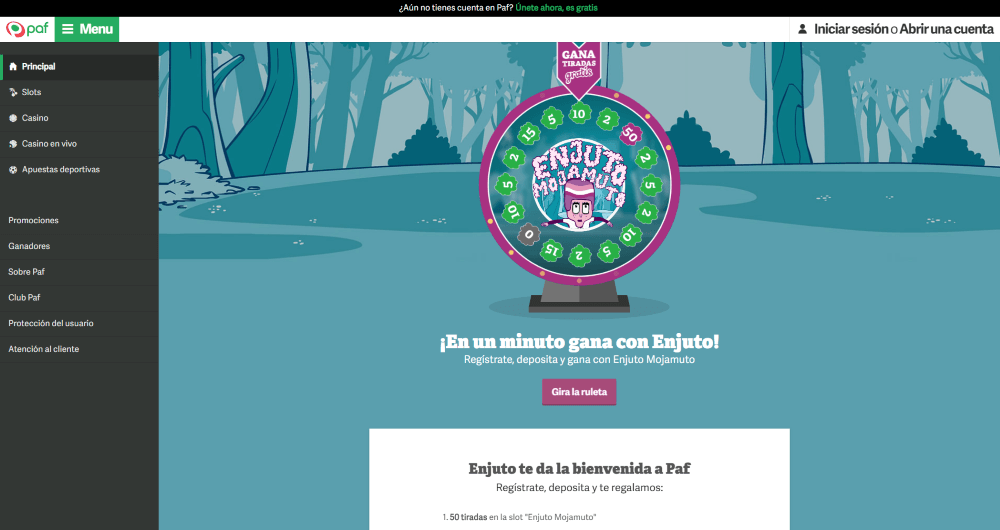Click the heading '¡En un minuto gana con Enjuto!'
Viewport: 1000px width, 530px height.
click(x=579, y=342)
